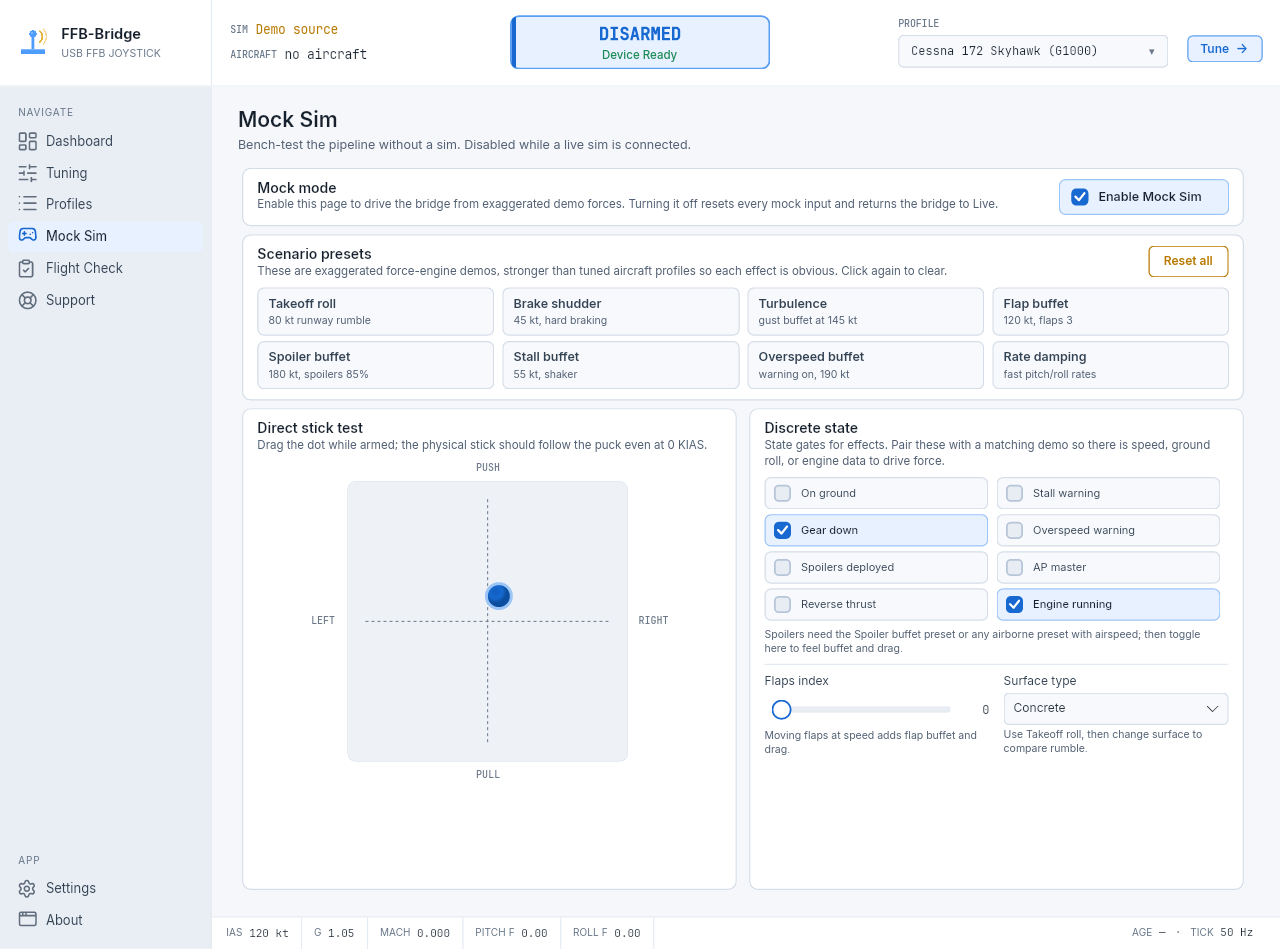Click the About window icon
1280x949 pixels.
(x=27, y=919)
